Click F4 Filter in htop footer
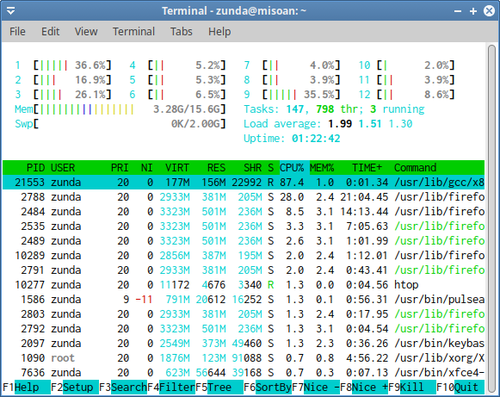 (x=171, y=387)
